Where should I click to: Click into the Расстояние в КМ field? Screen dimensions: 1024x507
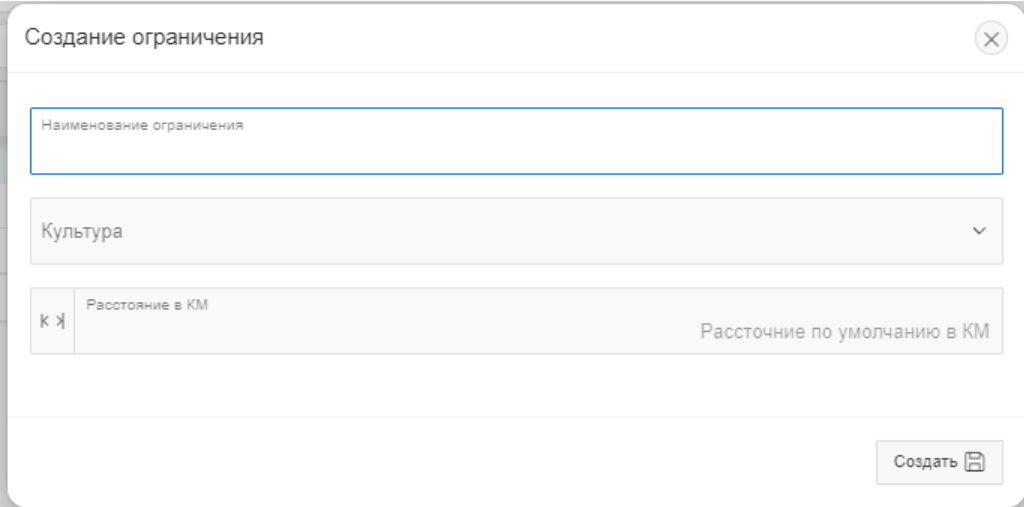400,332
